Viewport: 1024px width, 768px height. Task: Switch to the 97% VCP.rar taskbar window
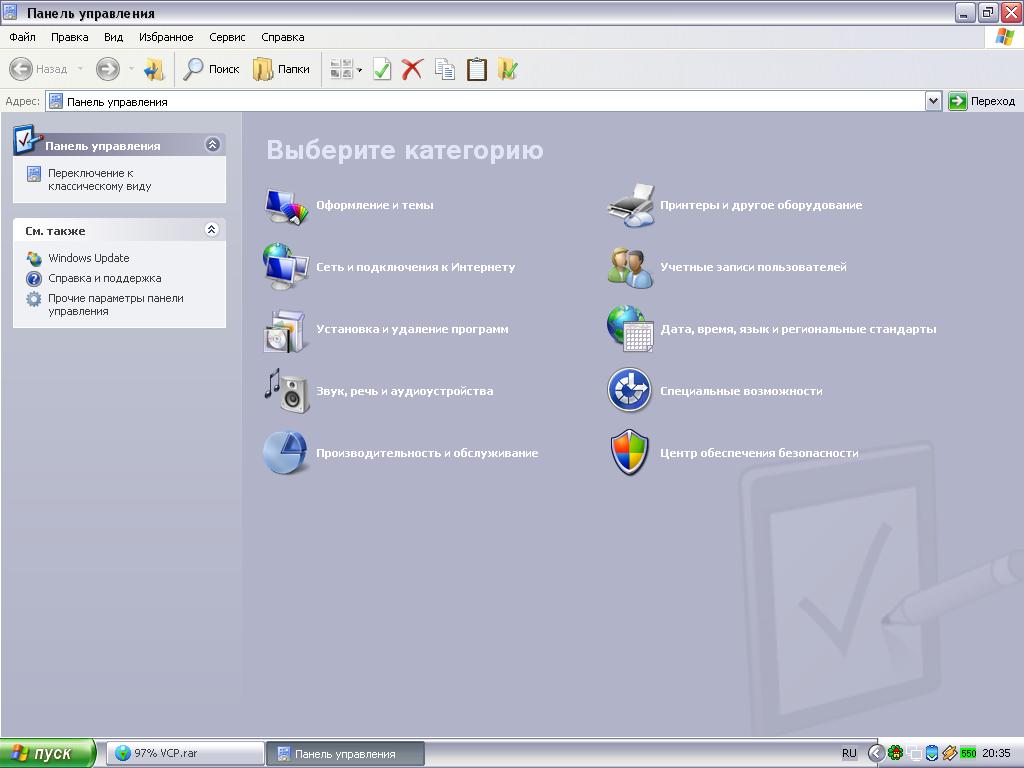click(184, 753)
